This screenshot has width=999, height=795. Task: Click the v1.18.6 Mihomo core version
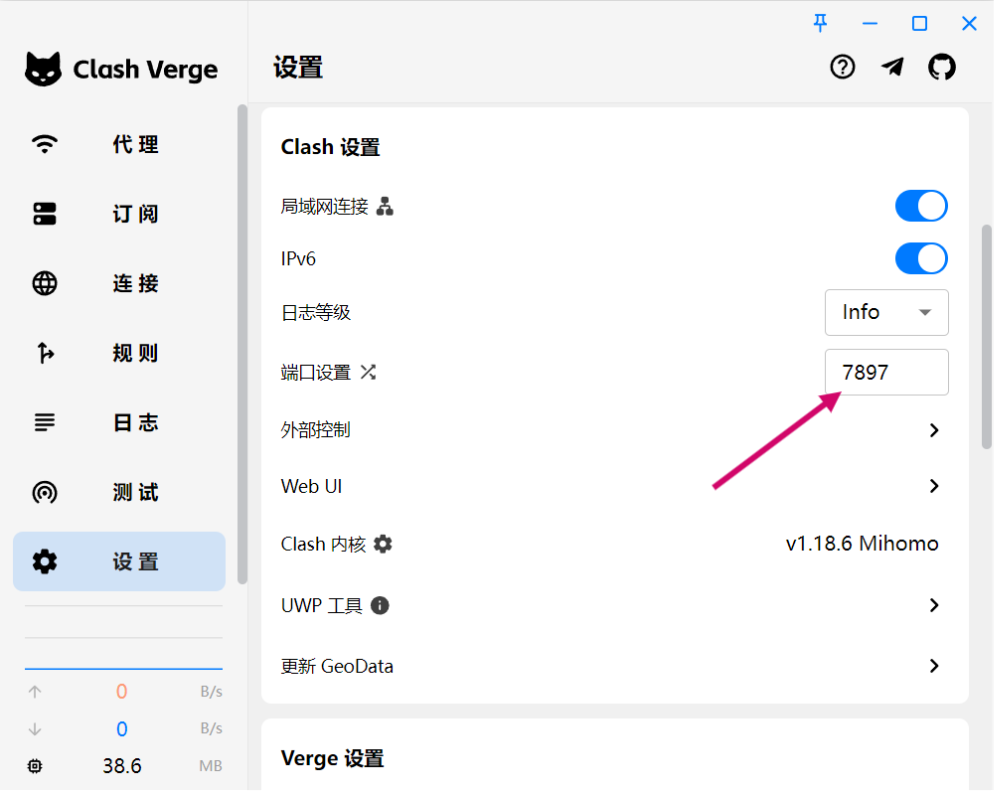tap(862, 543)
